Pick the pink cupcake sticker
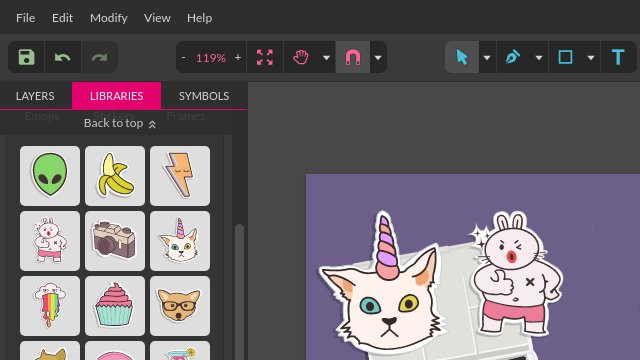This screenshot has height=360, width=640. [115, 306]
